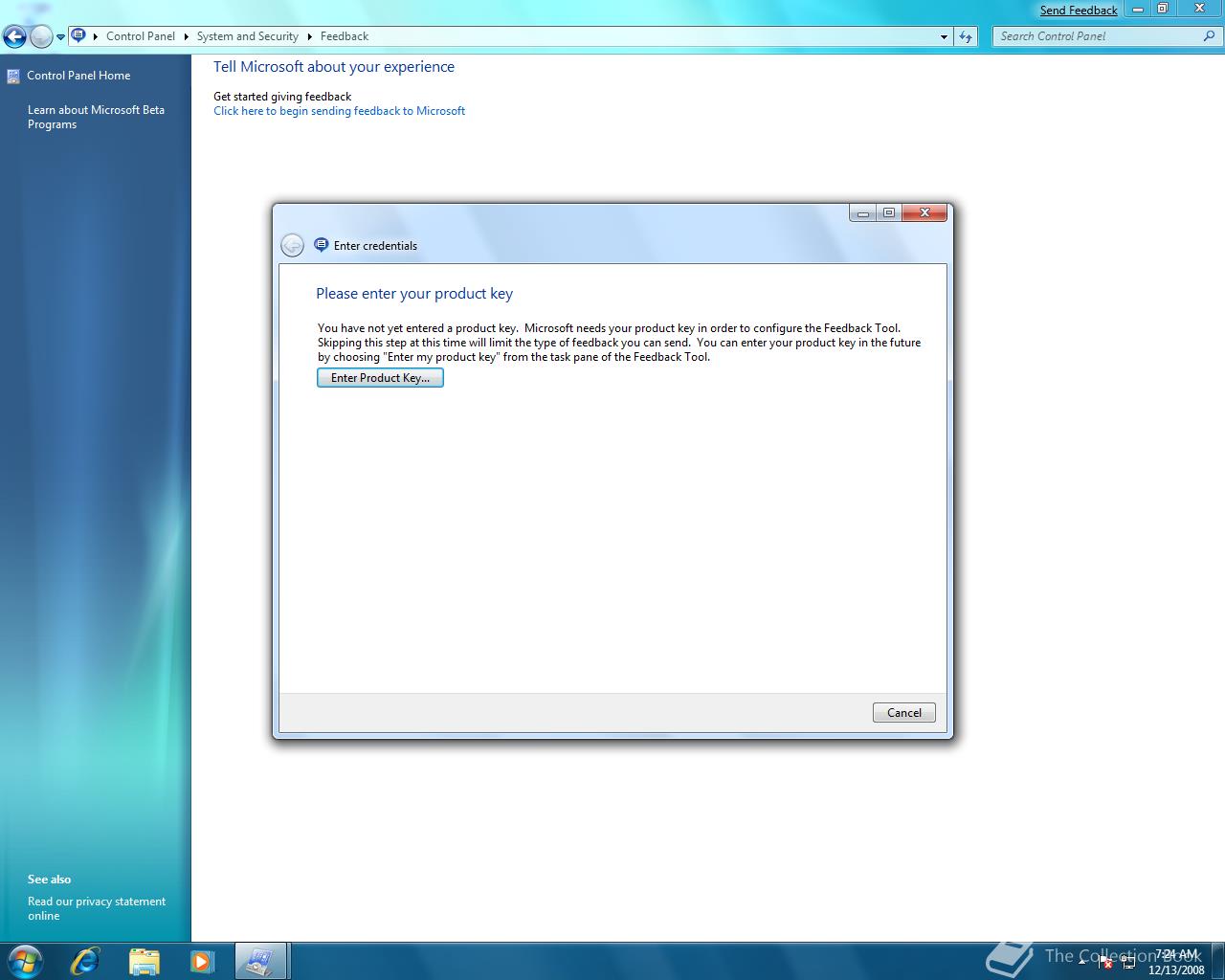This screenshot has height=980, width=1225.
Task: Open Windows Explorer from the taskbar
Action: click(x=144, y=961)
